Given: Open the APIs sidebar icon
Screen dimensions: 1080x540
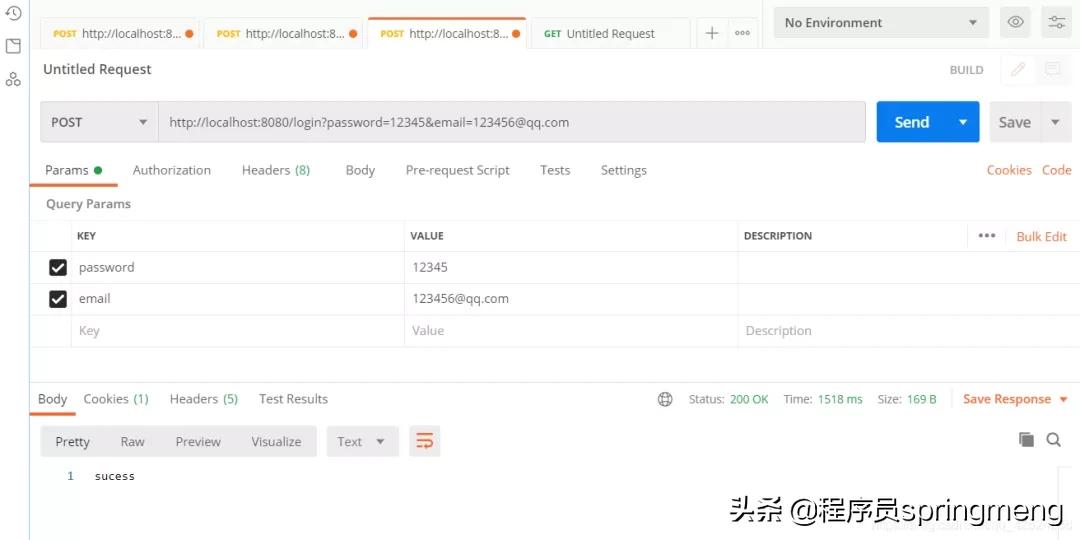Looking at the screenshot, I should coord(13,79).
